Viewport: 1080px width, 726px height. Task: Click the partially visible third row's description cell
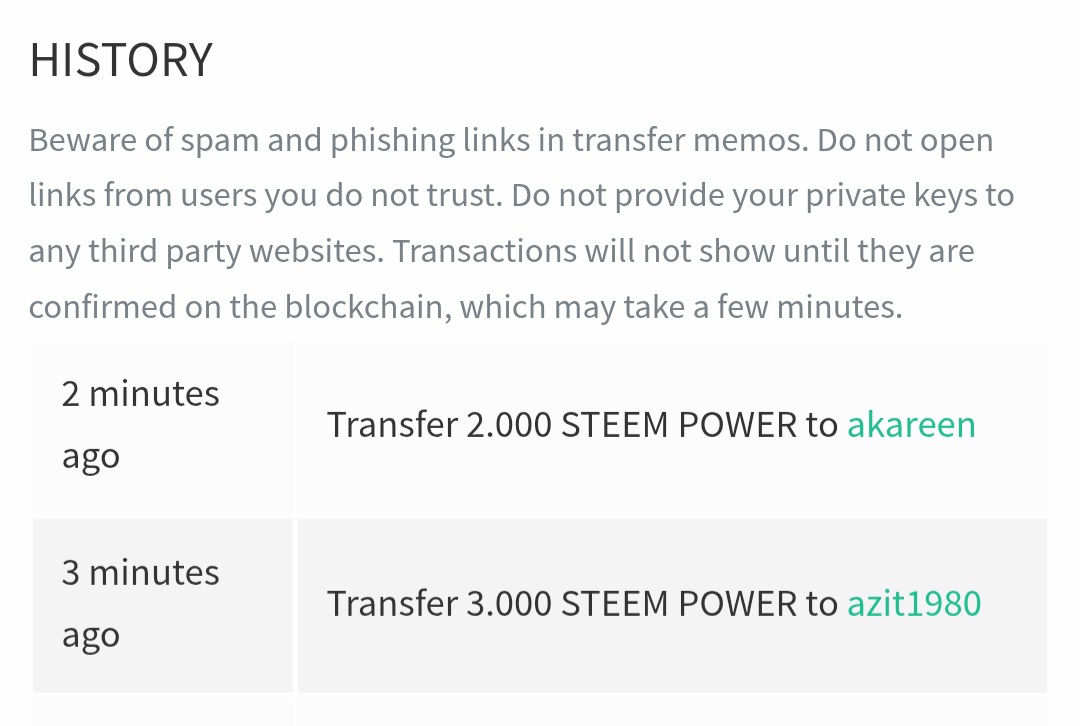tap(672, 712)
